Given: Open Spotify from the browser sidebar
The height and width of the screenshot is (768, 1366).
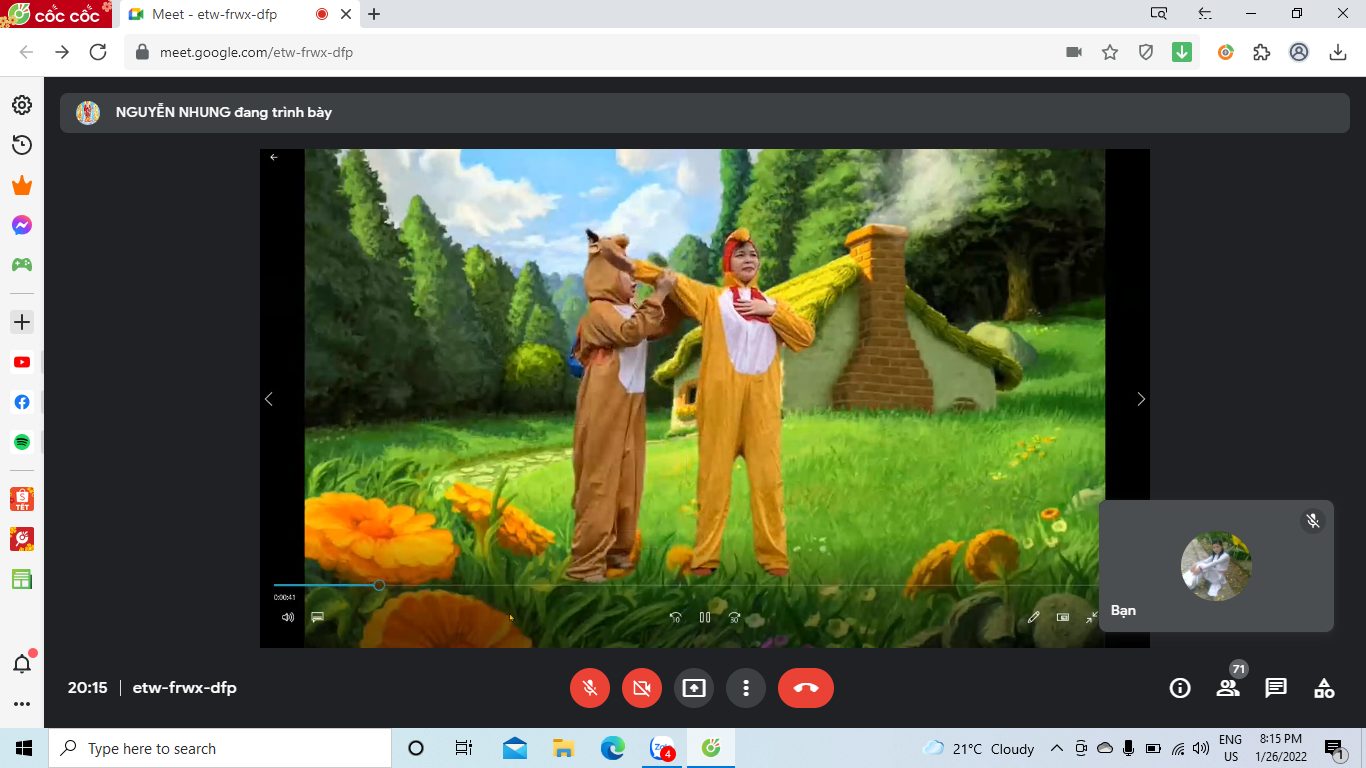Looking at the screenshot, I should tap(22, 442).
